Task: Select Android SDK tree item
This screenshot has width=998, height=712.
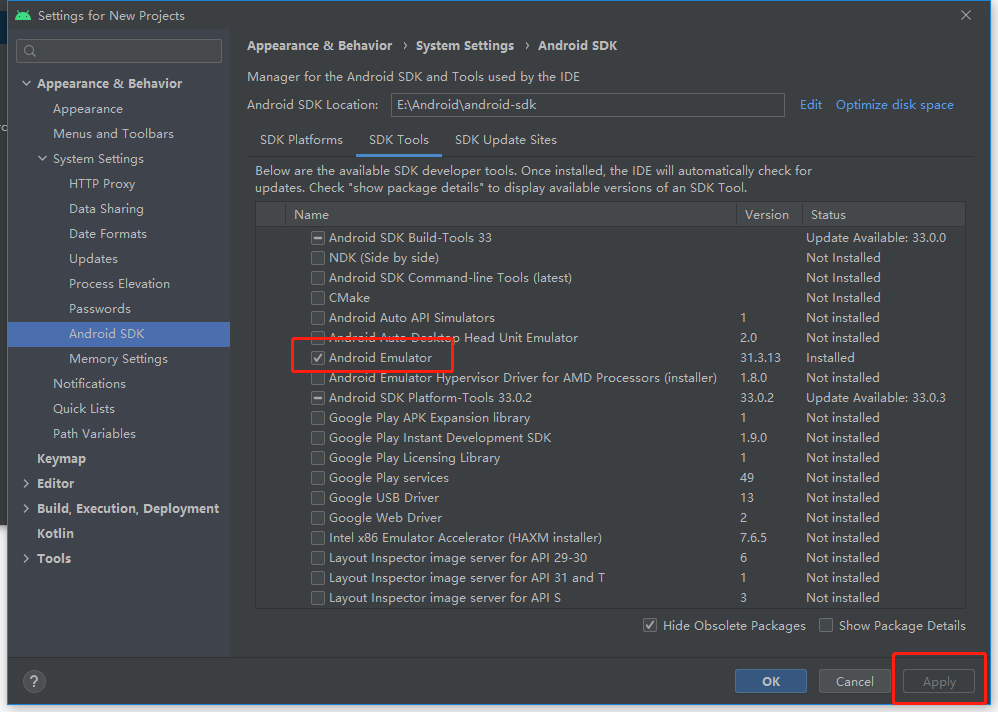Action: tap(119, 334)
